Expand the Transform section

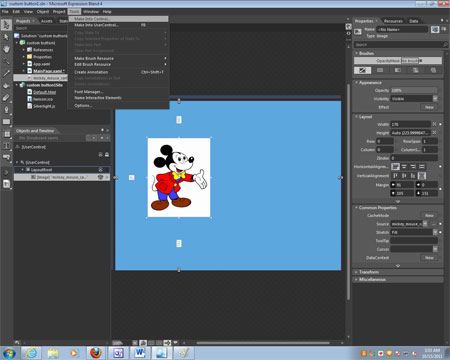tap(356, 272)
